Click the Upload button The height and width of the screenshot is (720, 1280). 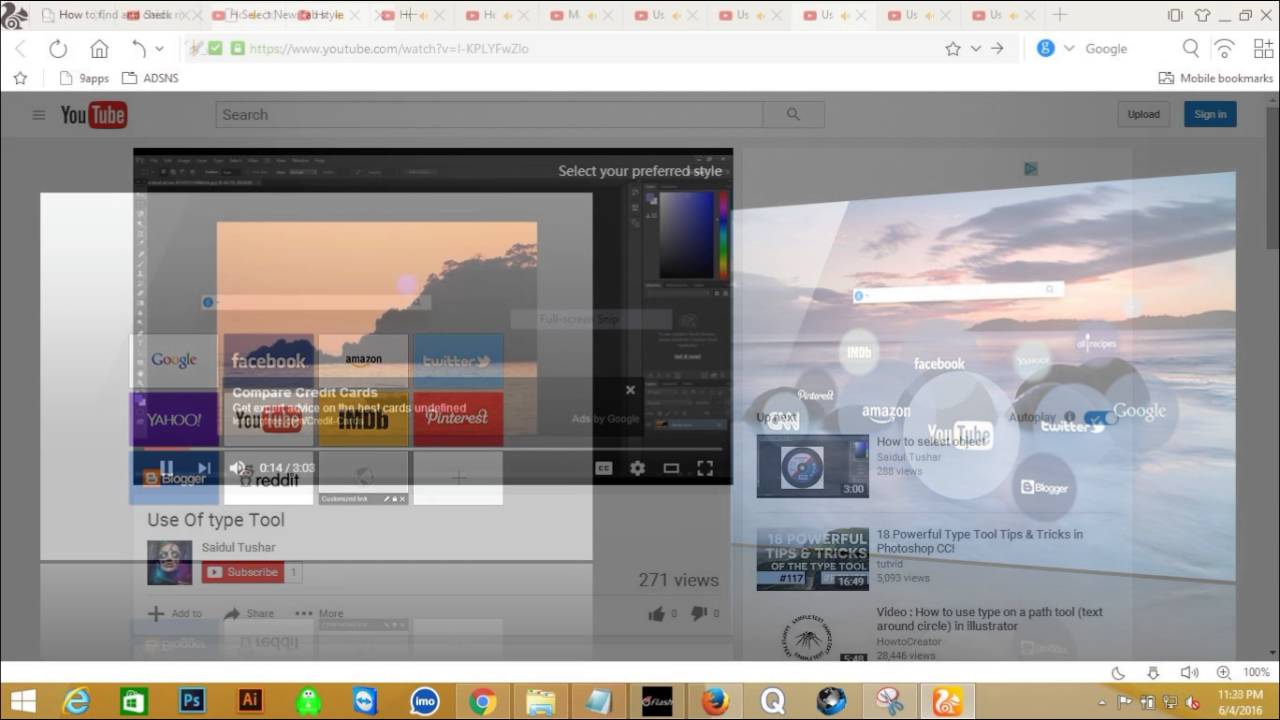(x=1144, y=114)
